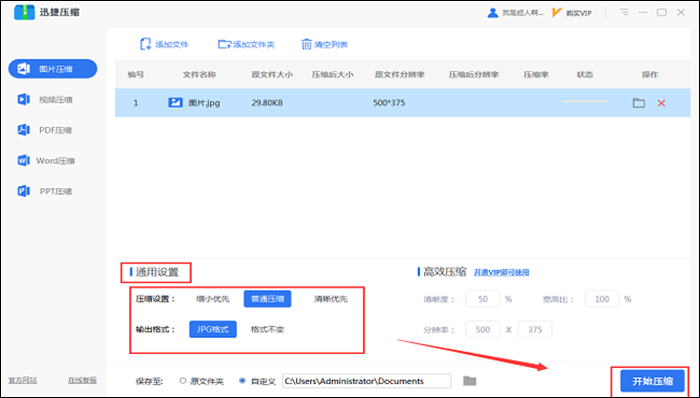
Task: Select 图片压缩 sidebar tab
Action: click(x=53, y=69)
